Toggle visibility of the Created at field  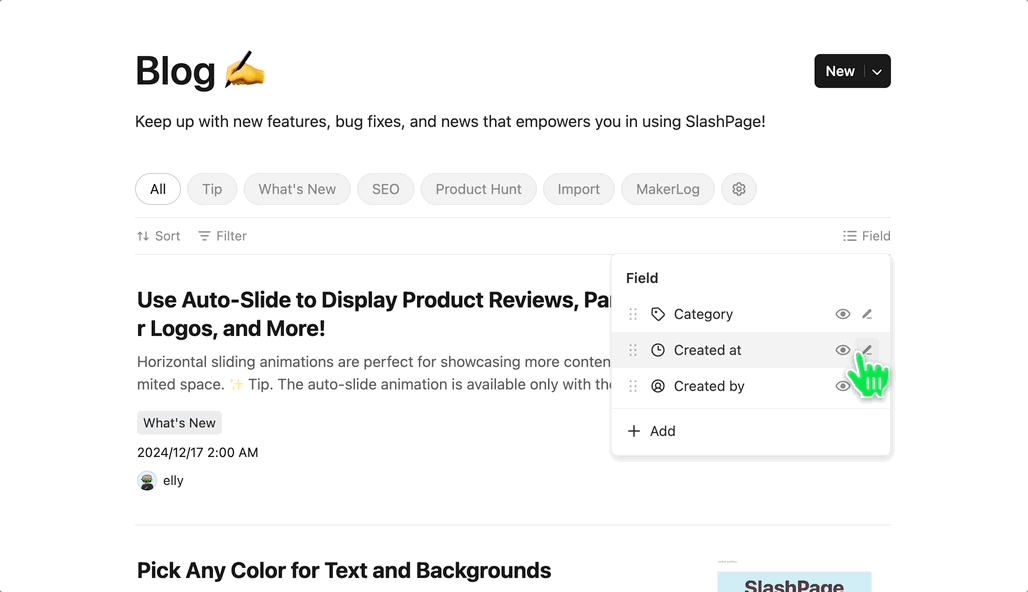(x=842, y=350)
